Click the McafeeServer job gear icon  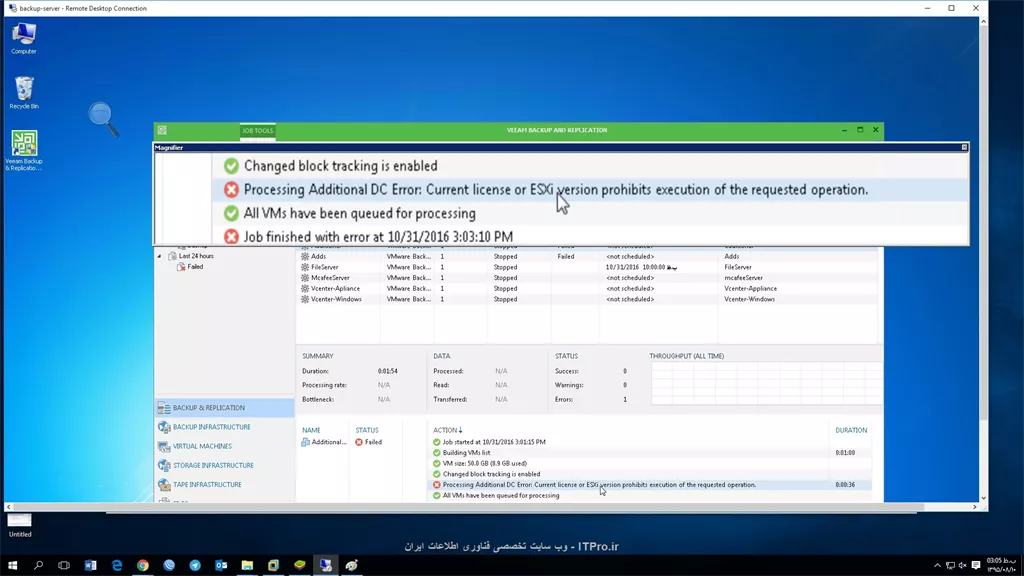pyautogui.click(x=304, y=278)
